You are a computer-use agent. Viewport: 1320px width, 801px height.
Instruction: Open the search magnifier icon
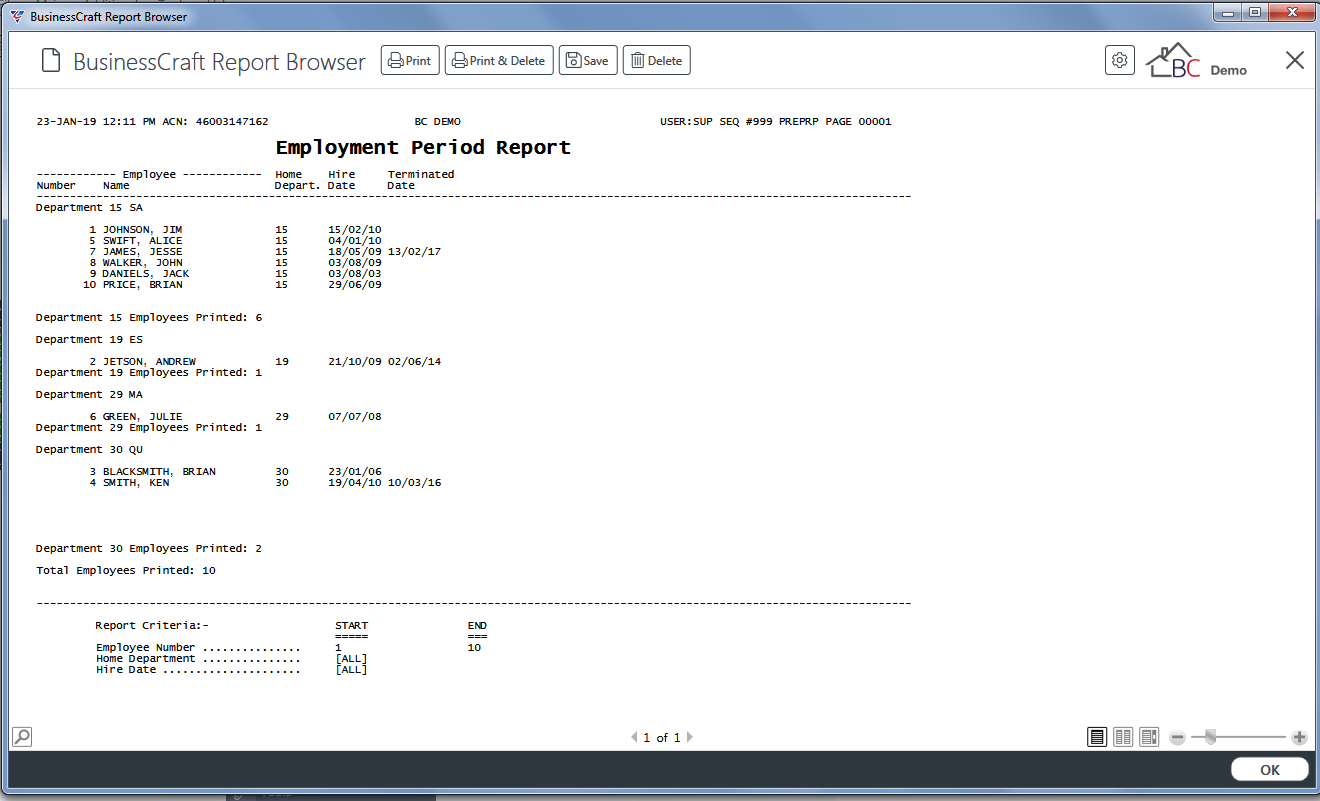tap(21, 737)
